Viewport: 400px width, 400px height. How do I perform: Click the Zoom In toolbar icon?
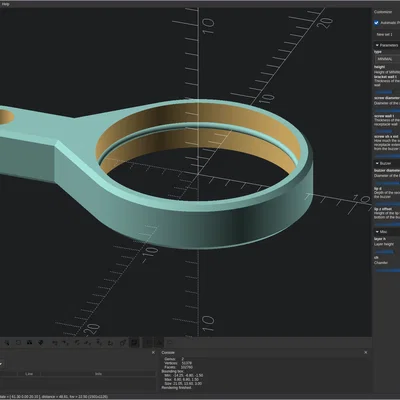click(x=18, y=342)
